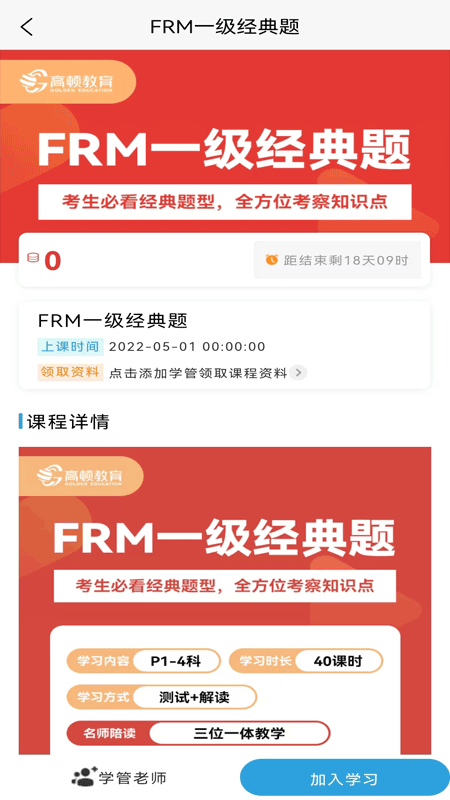Tap the alarm clock countdown icon
This screenshot has width=450, height=800.
[271, 260]
